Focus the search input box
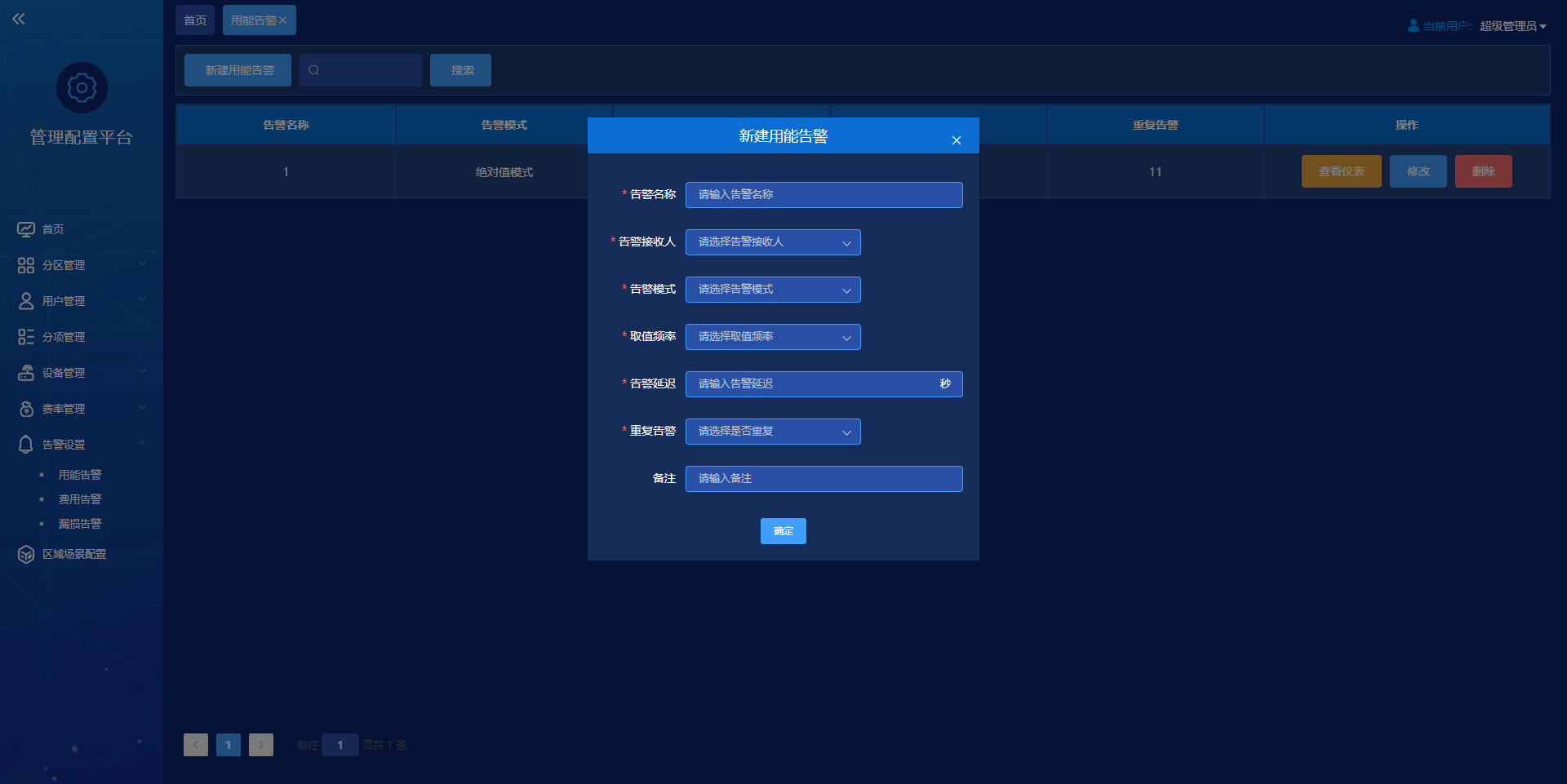Screen dimensions: 1567x784 coord(361,70)
